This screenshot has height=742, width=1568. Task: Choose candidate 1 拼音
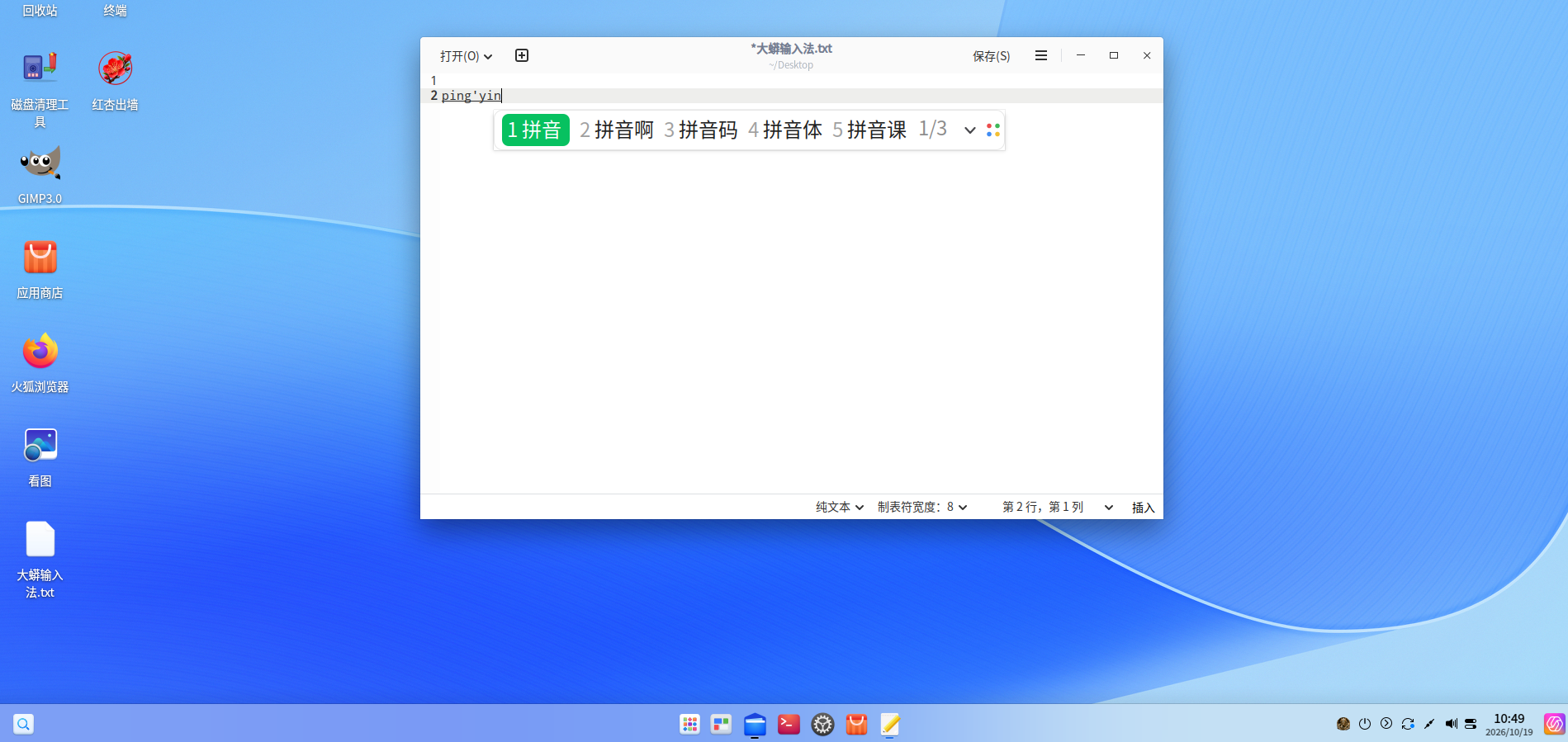click(x=535, y=130)
